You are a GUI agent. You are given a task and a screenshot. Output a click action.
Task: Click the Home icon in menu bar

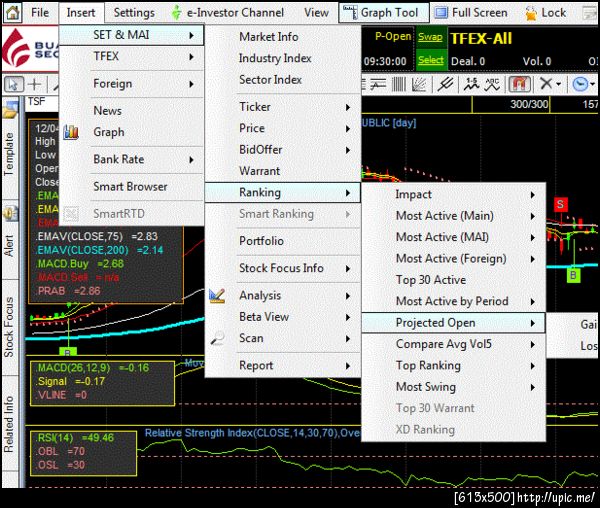[12, 13]
